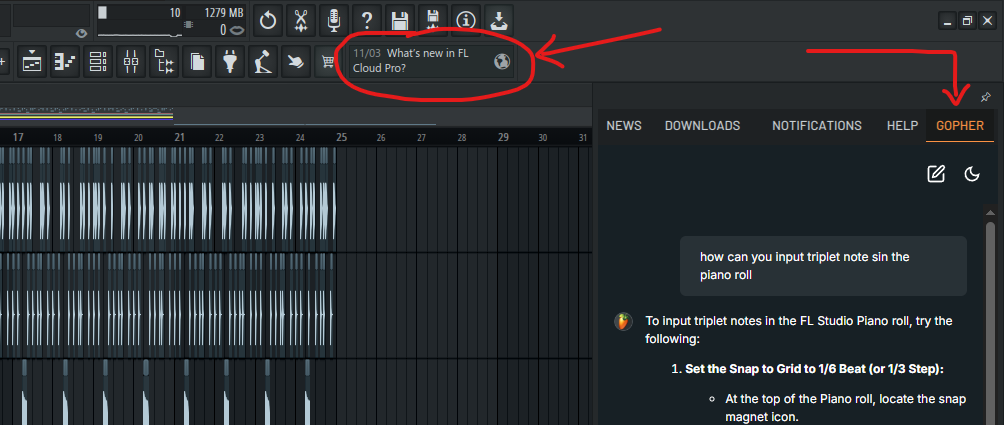This screenshot has height=425, width=1004.
Task: Open the Mixer with the faders icon
Action: (131, 61)
